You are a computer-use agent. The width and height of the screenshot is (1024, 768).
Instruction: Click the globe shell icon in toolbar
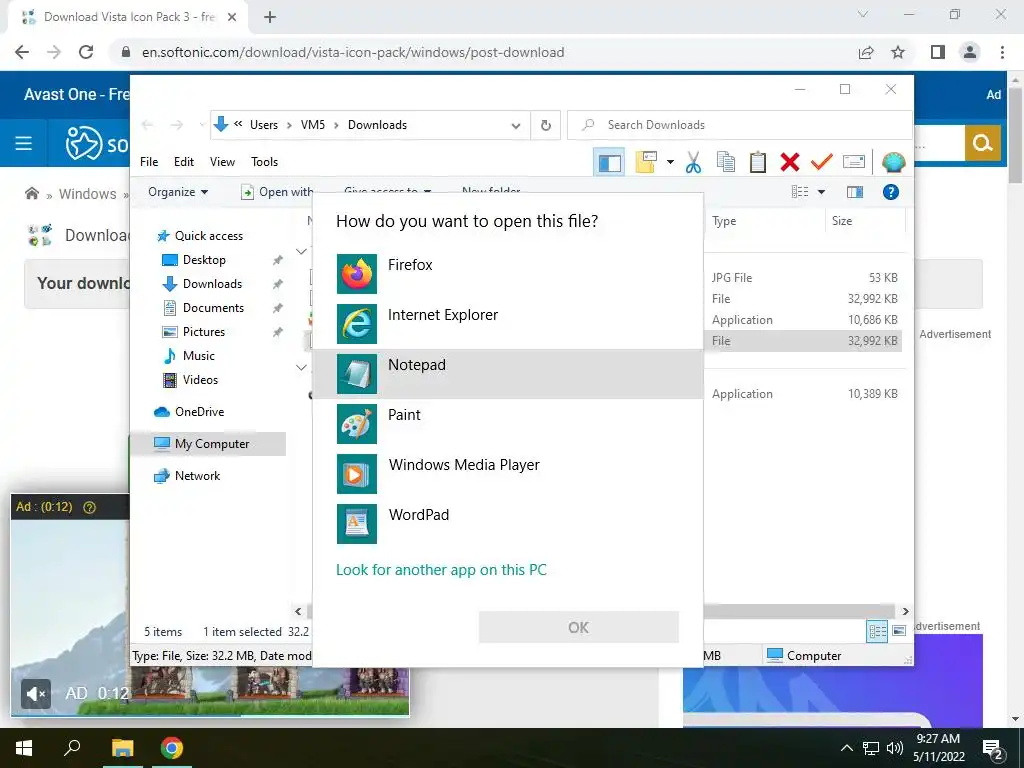pos(893,162)
